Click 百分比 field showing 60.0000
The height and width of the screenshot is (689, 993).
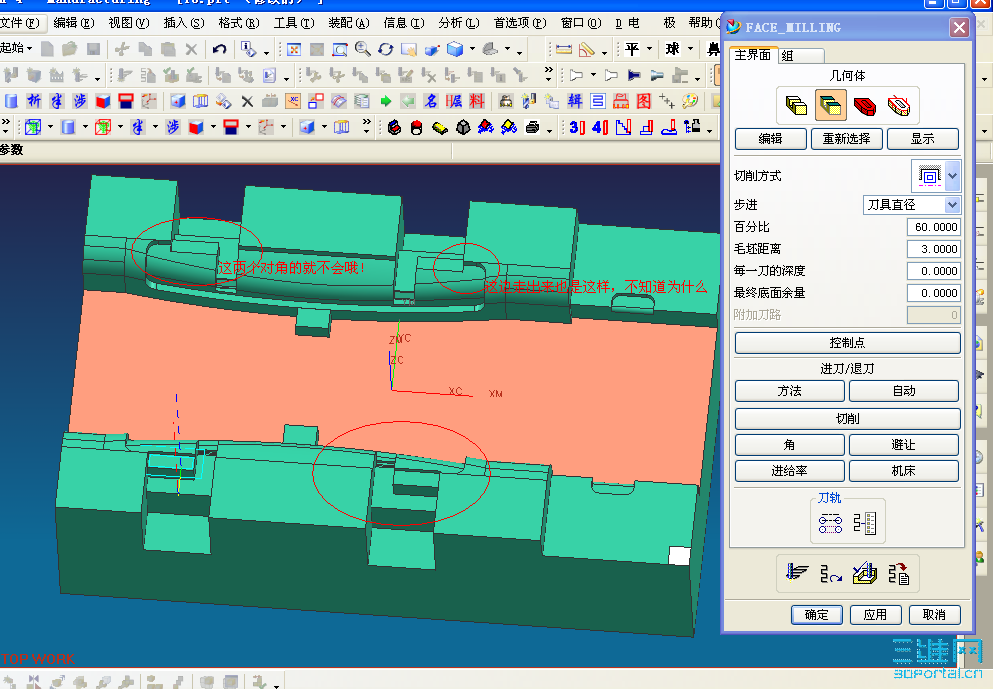point(933,227)
